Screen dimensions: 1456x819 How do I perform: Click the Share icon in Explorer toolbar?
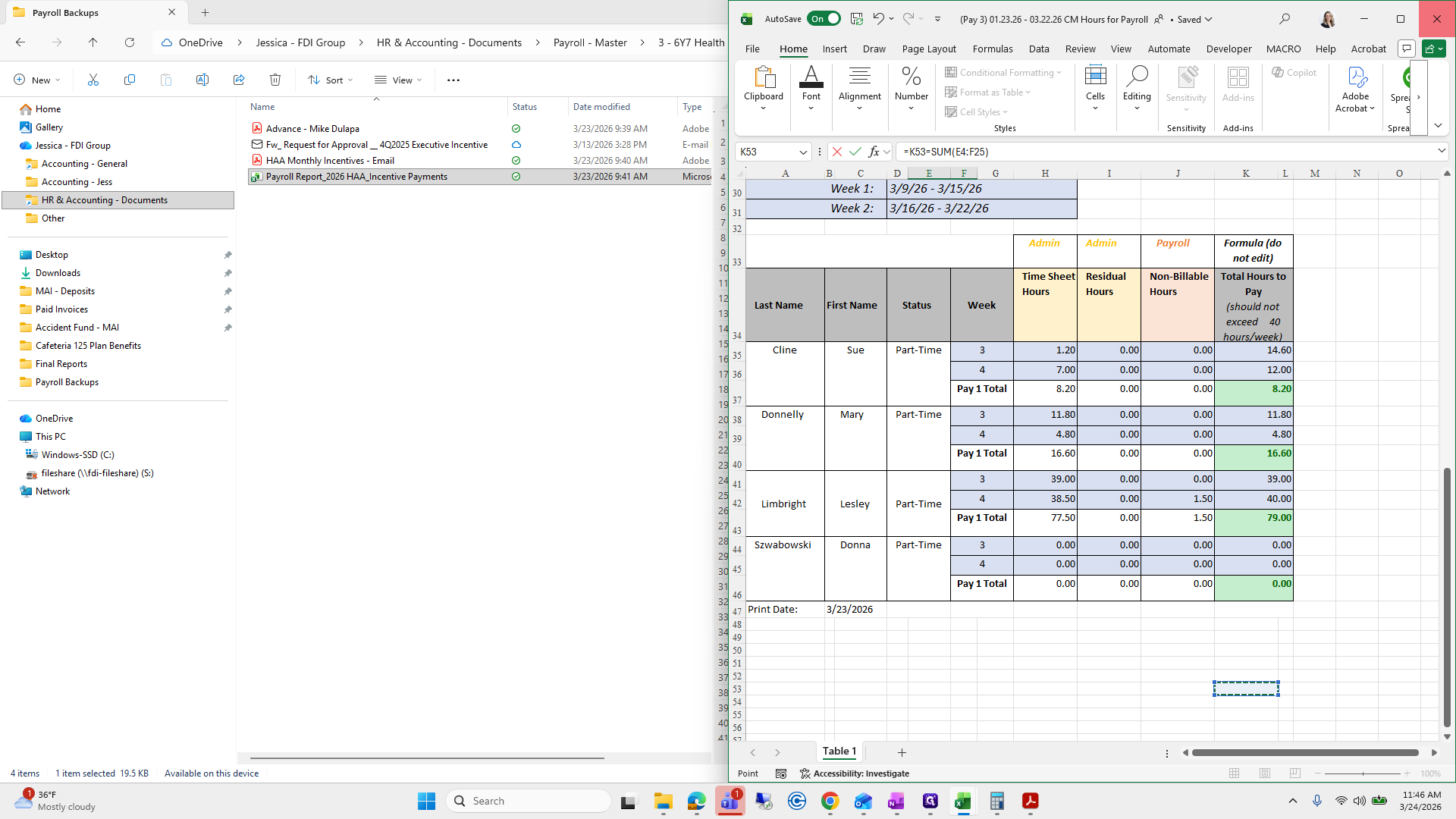239,80
